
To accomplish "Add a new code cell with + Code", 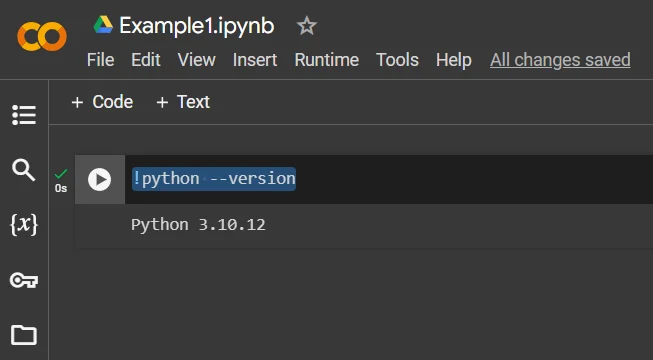I will tap(102, 102).
